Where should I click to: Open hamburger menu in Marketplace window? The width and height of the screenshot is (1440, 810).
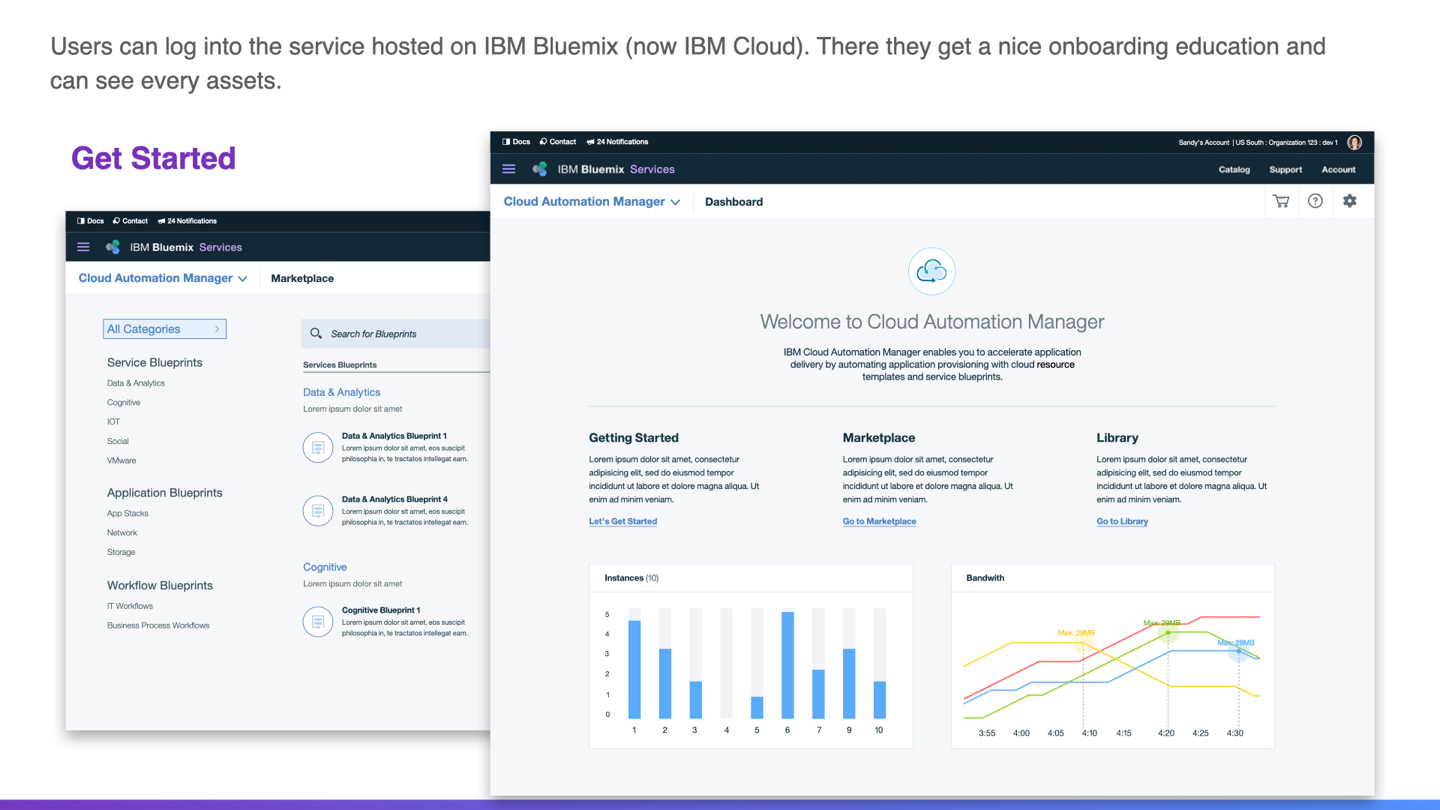pos(83,247)
